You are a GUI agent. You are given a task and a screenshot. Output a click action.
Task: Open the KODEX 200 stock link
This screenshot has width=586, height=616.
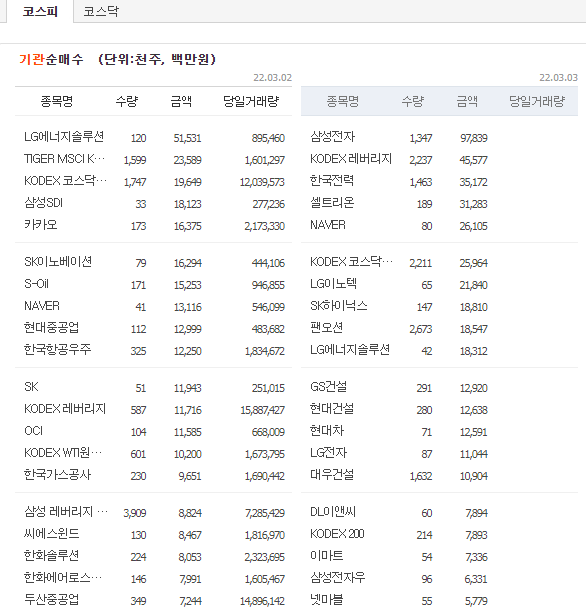click(337, 534)
